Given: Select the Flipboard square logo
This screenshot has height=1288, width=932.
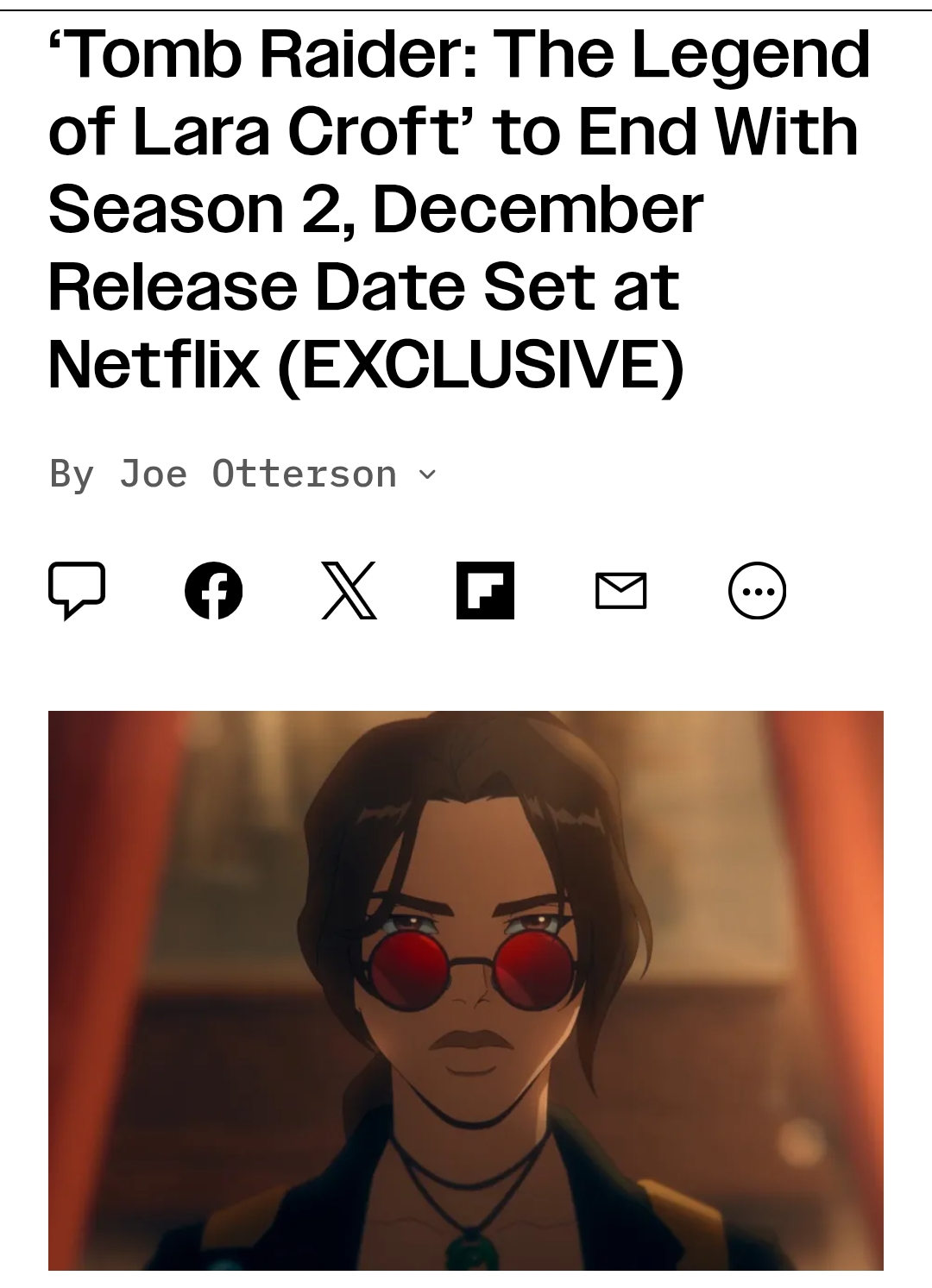Looking at the screenshot, I should coord(485,591).
